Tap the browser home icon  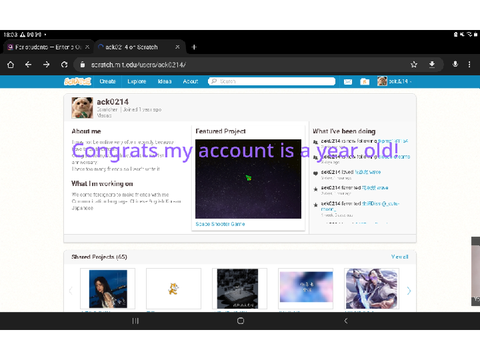(x=11, y=65)
